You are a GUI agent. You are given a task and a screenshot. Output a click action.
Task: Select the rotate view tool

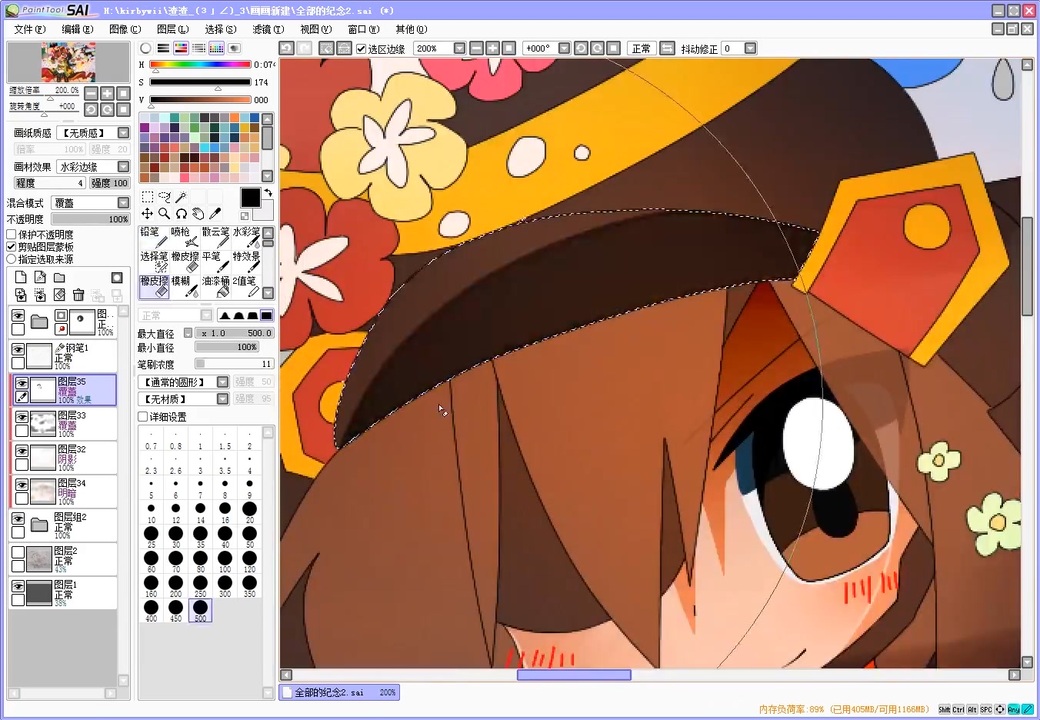[181, 213]
